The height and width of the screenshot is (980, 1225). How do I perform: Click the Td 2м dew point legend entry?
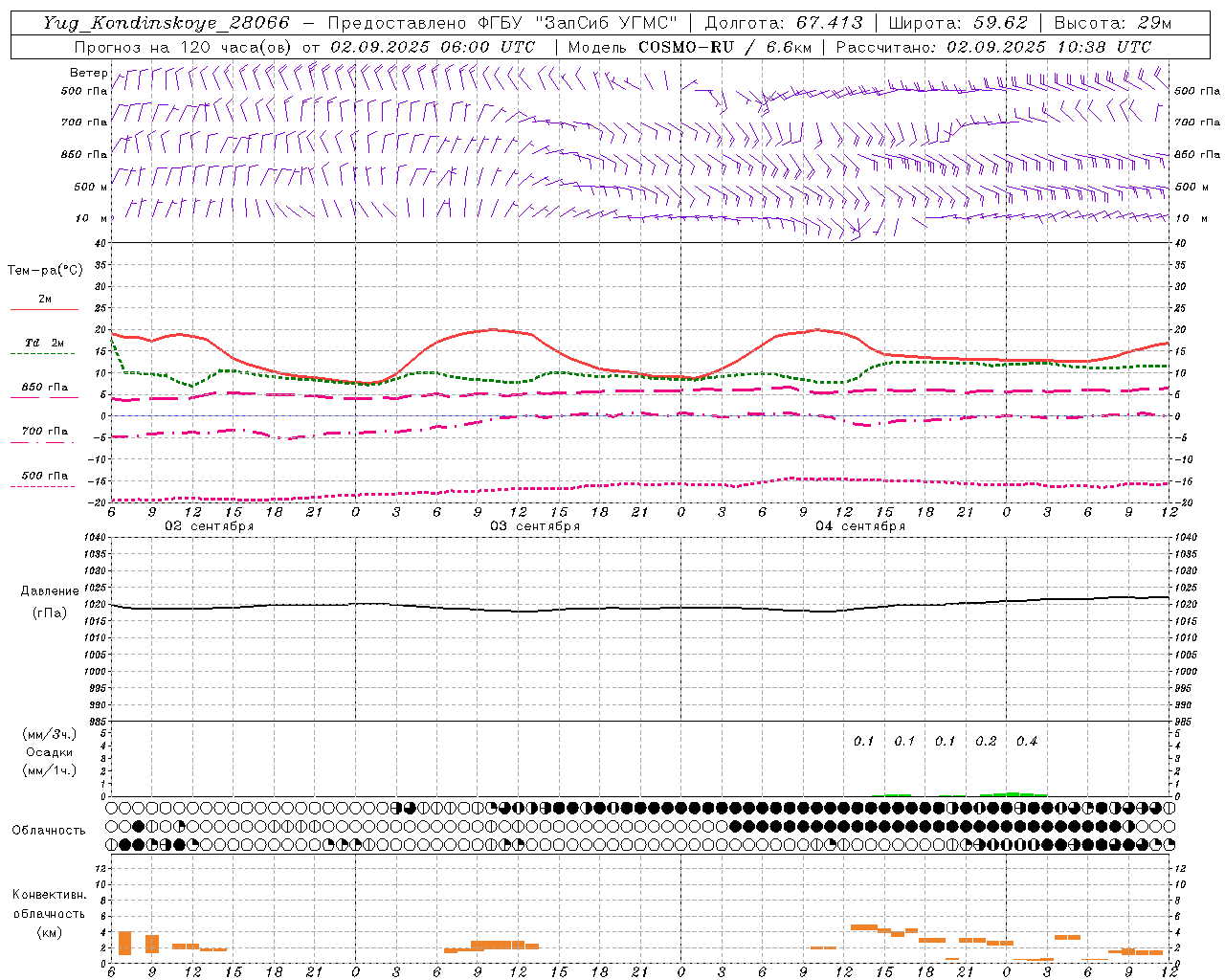(x=44, y=343)
